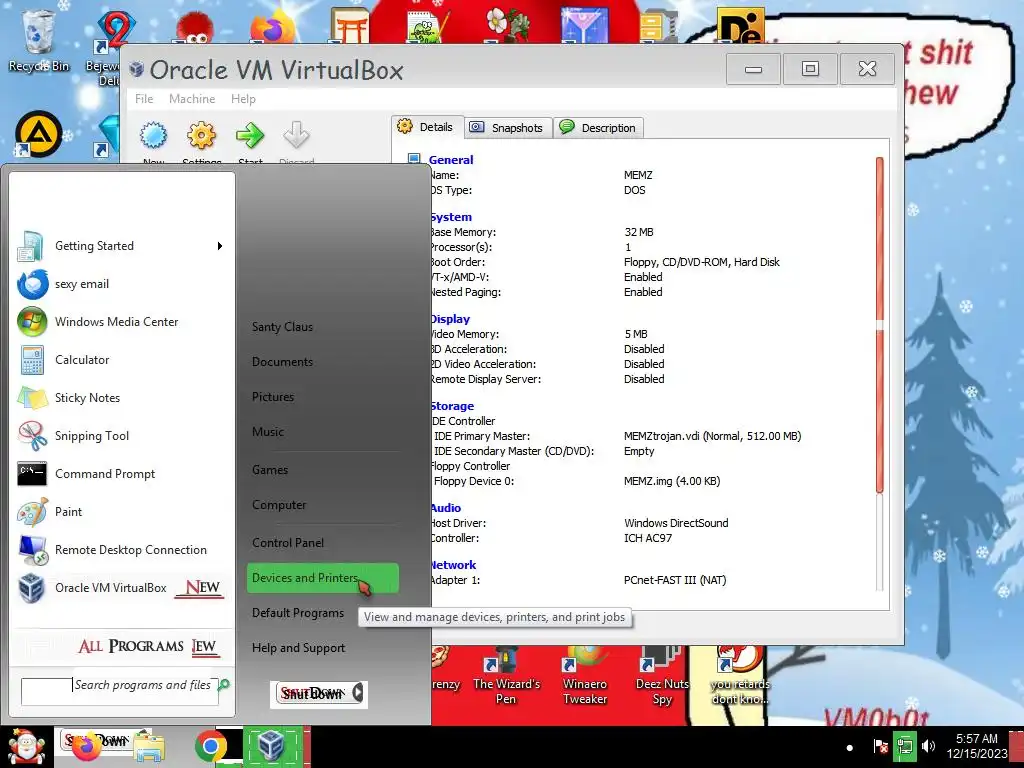The width and height of the screenshot is (1024, 768).
Task: Click the System section heading link
Action: (451, 217)
